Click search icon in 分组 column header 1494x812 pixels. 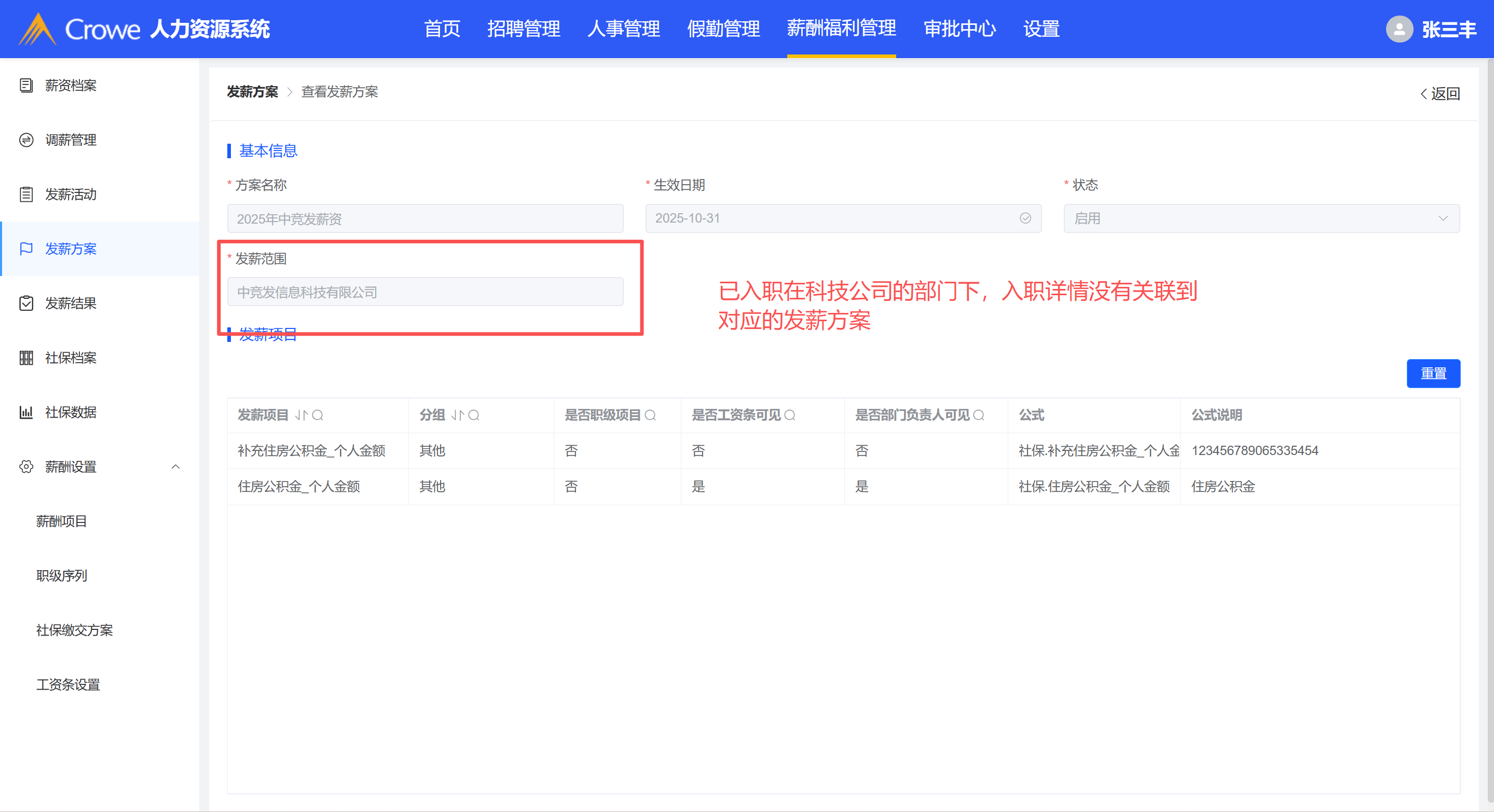pyautogui.click(x=474, y=415)
